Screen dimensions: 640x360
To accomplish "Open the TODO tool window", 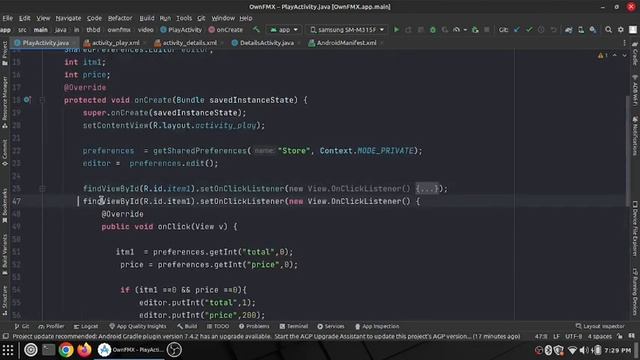I will click(218, 326).
